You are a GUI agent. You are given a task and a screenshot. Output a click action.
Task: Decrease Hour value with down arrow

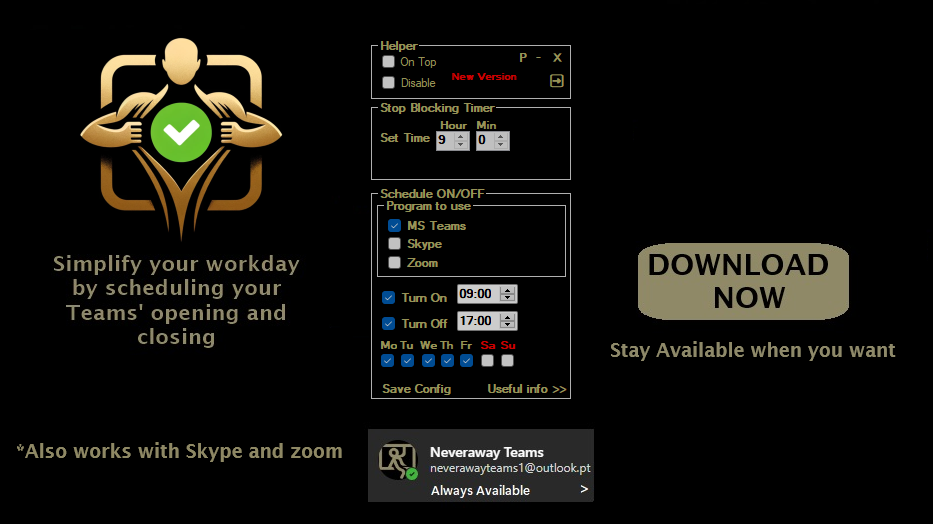[x=461, y=145]
